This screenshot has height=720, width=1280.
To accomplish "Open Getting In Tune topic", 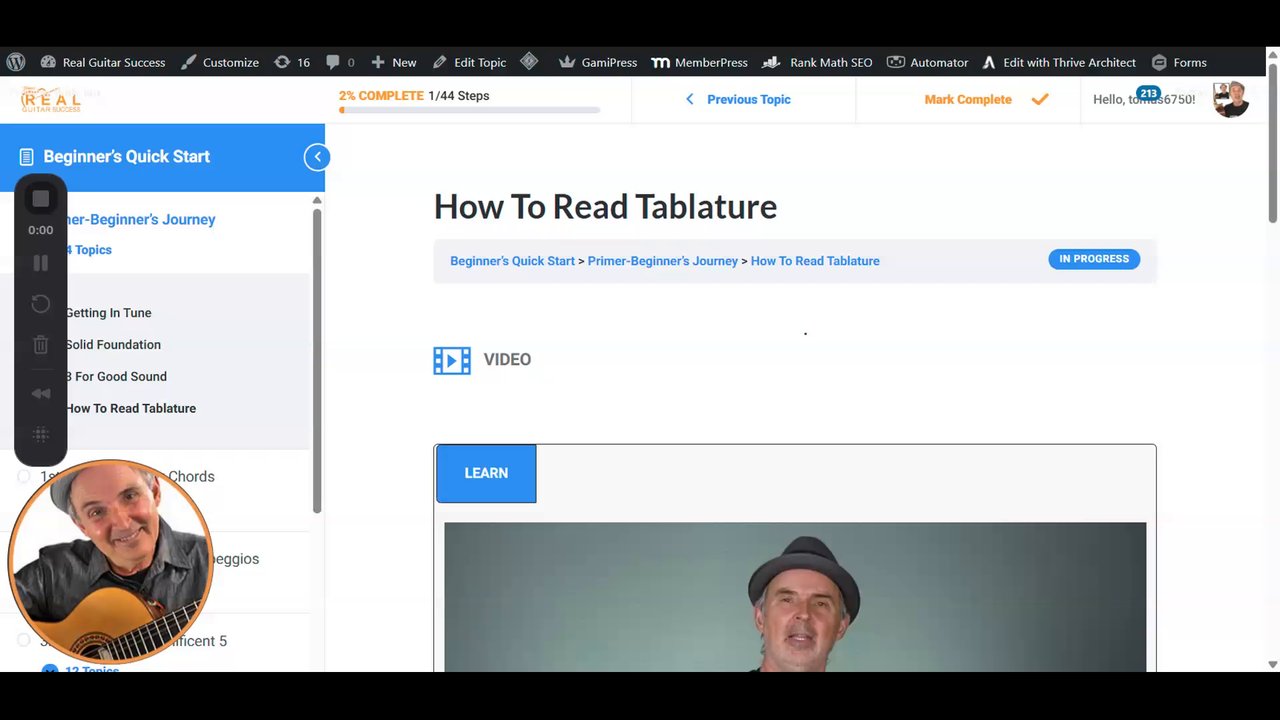I will (108, 313).
